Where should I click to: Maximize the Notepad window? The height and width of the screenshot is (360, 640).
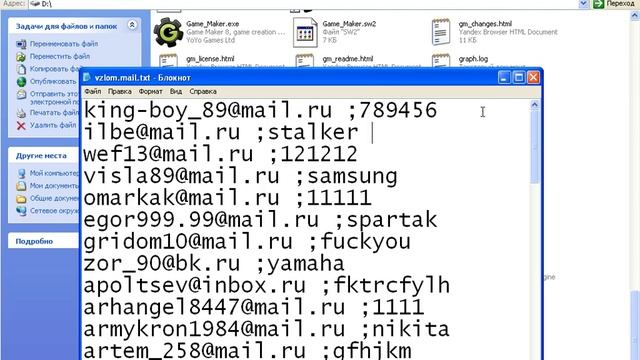(519, 78)
